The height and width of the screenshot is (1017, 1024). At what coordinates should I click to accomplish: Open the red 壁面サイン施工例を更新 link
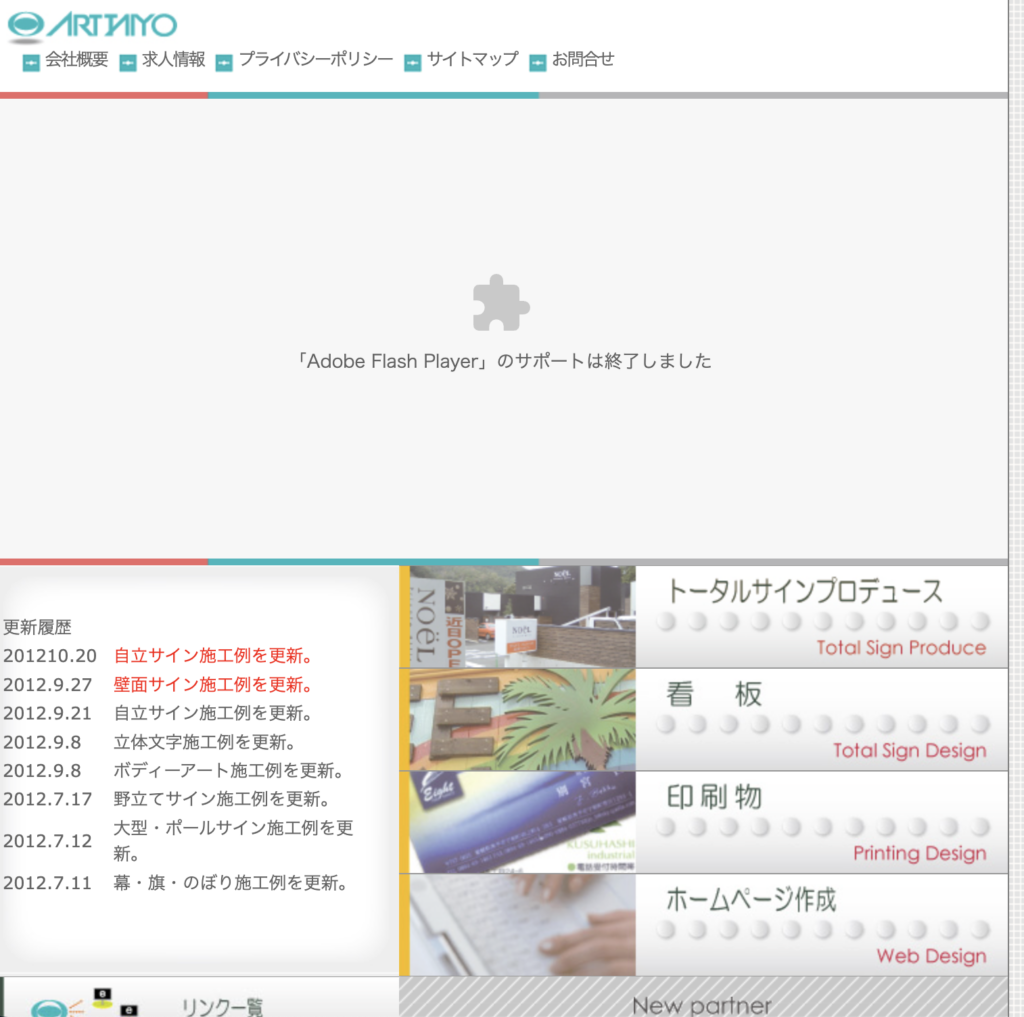[213, 685]
